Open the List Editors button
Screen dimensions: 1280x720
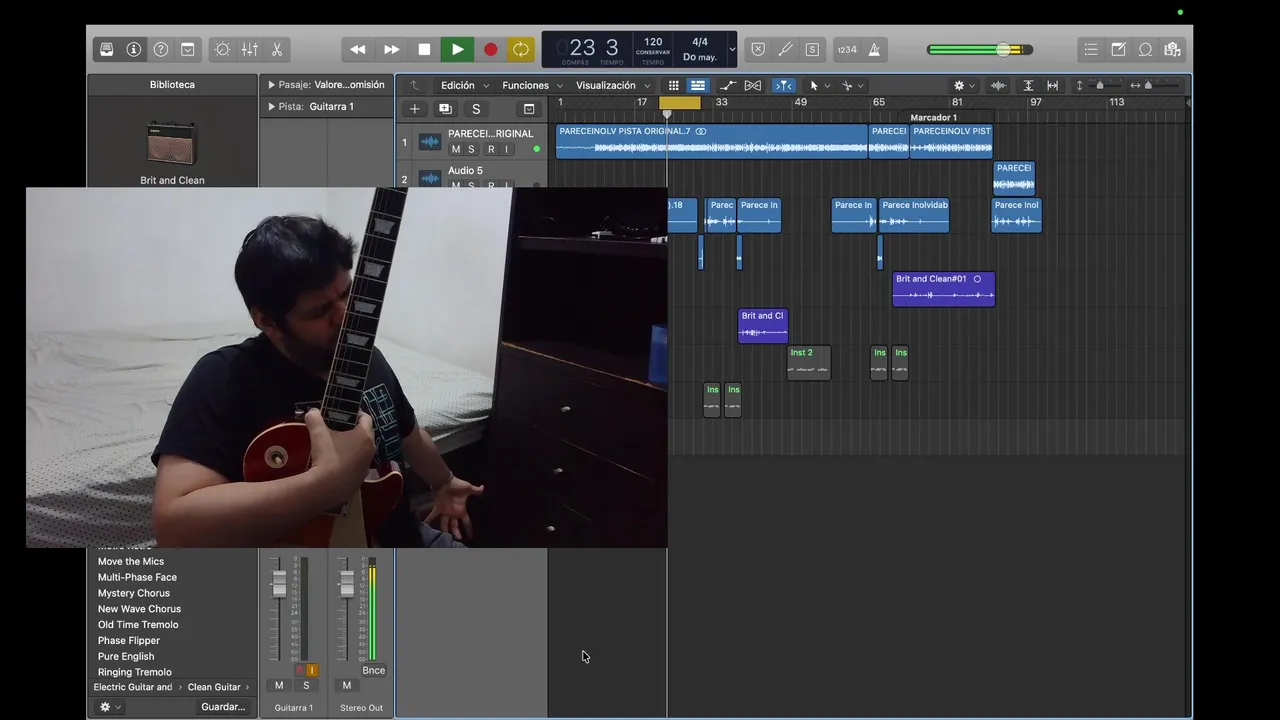[1091, 49]
